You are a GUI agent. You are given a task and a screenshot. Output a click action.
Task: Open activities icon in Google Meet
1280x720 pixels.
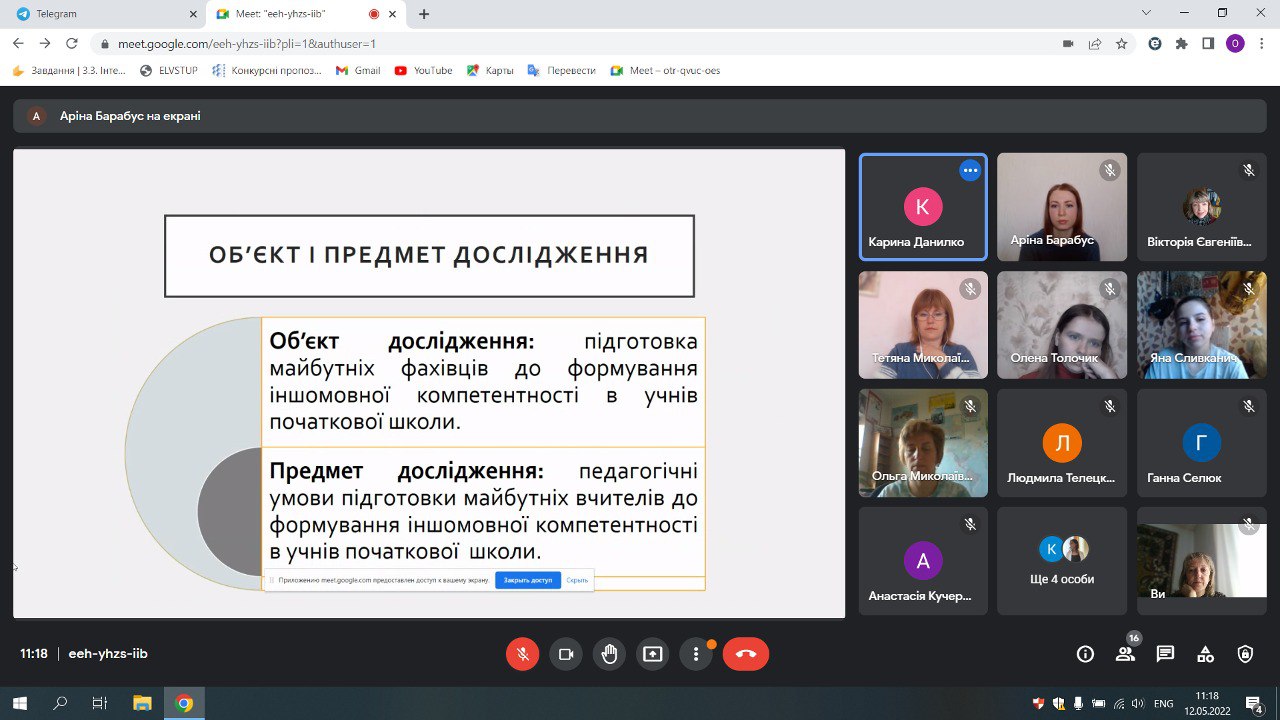(x=1205, y=653)
